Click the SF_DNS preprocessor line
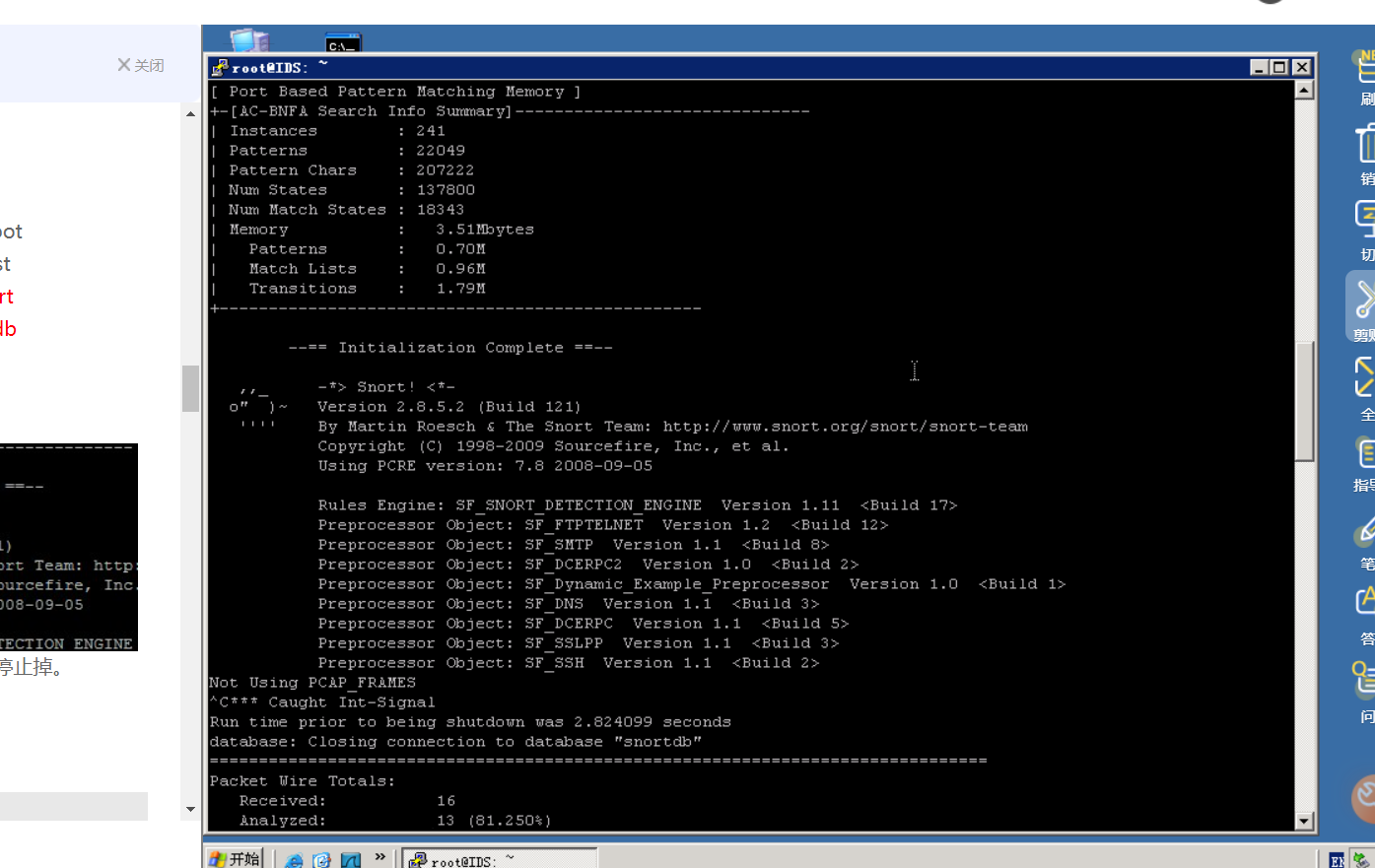 click(569, 604)
